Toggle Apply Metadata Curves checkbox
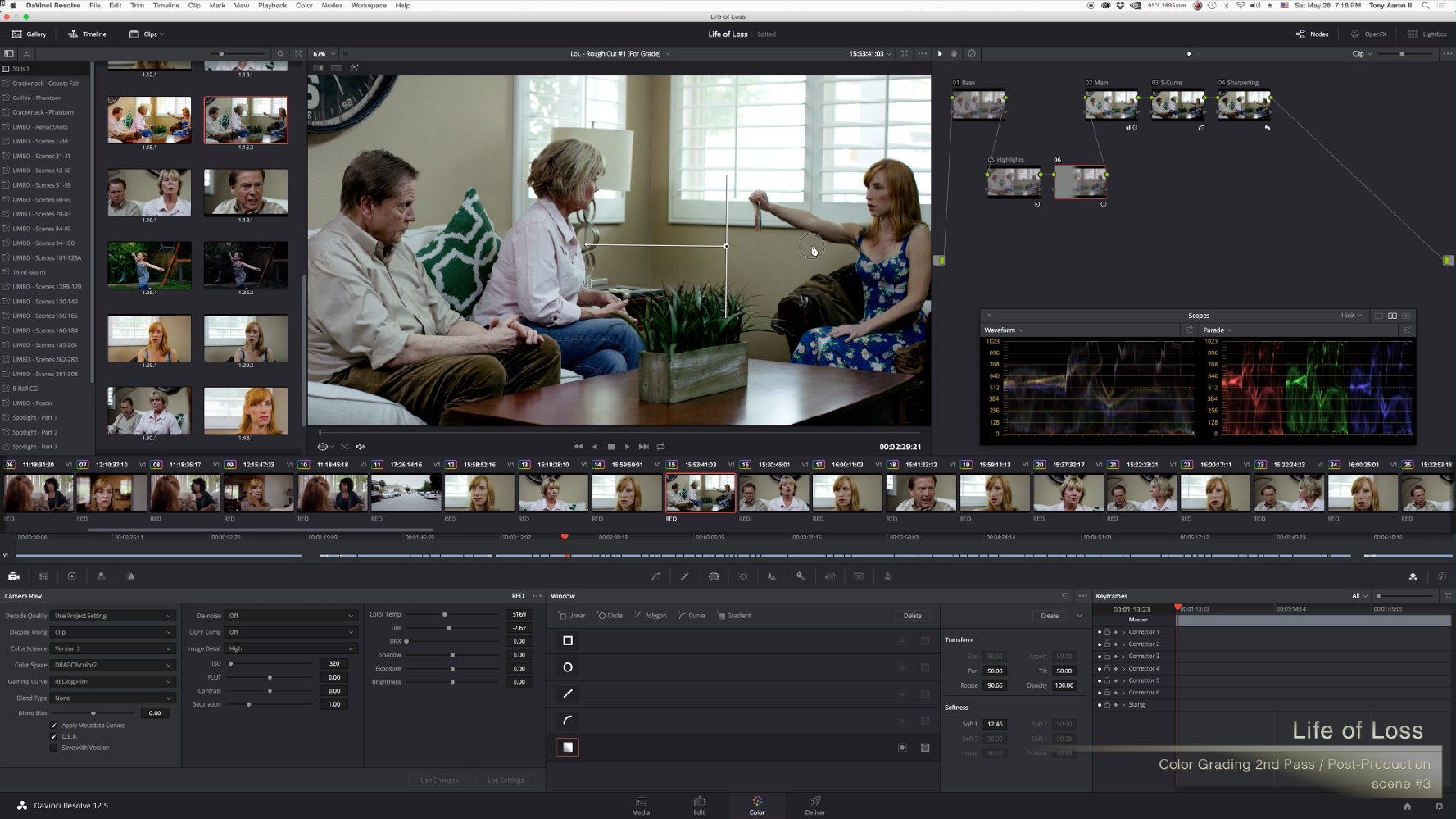 click(54, 726)
